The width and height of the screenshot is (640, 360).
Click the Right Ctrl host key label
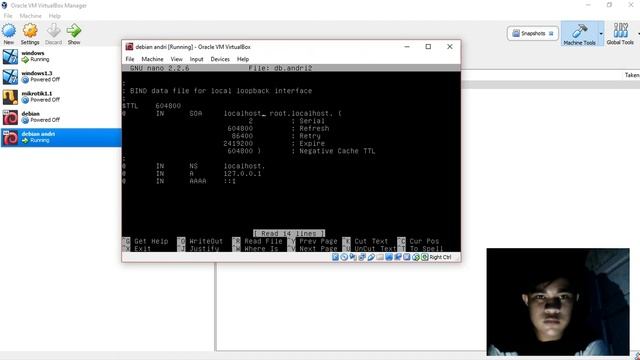tap(440, 257)
